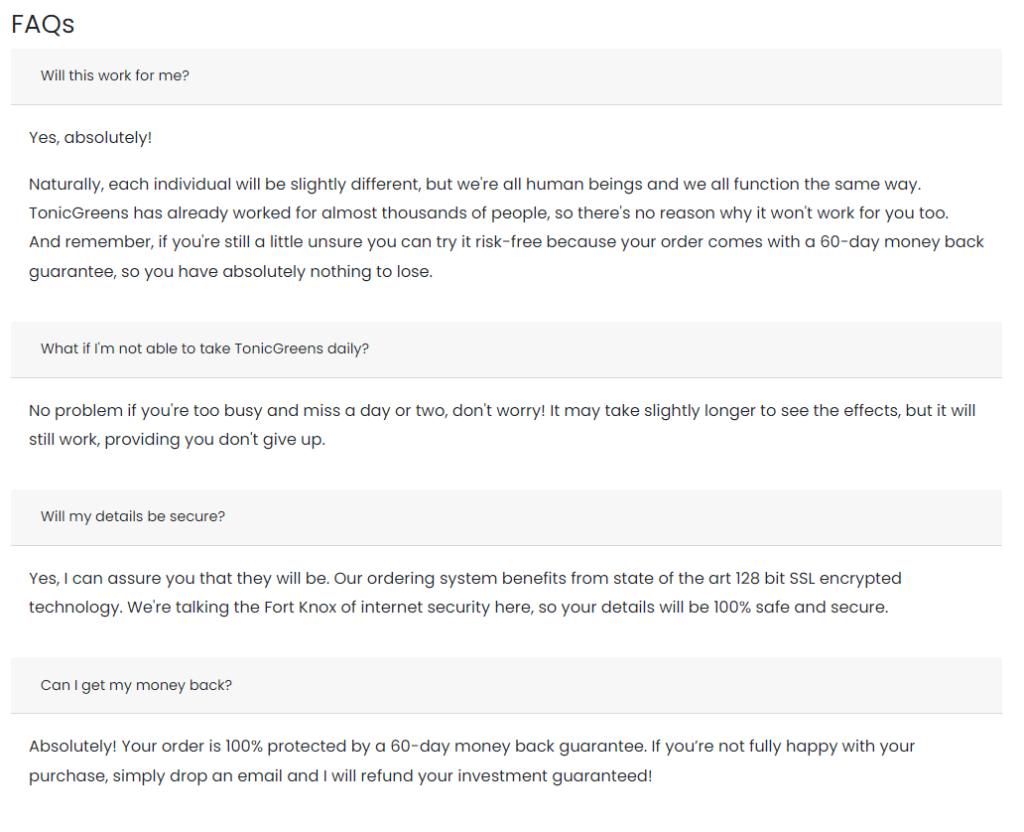Click the FAQs heading
This screenshot has height=832, width=1024.
[43, 24]
